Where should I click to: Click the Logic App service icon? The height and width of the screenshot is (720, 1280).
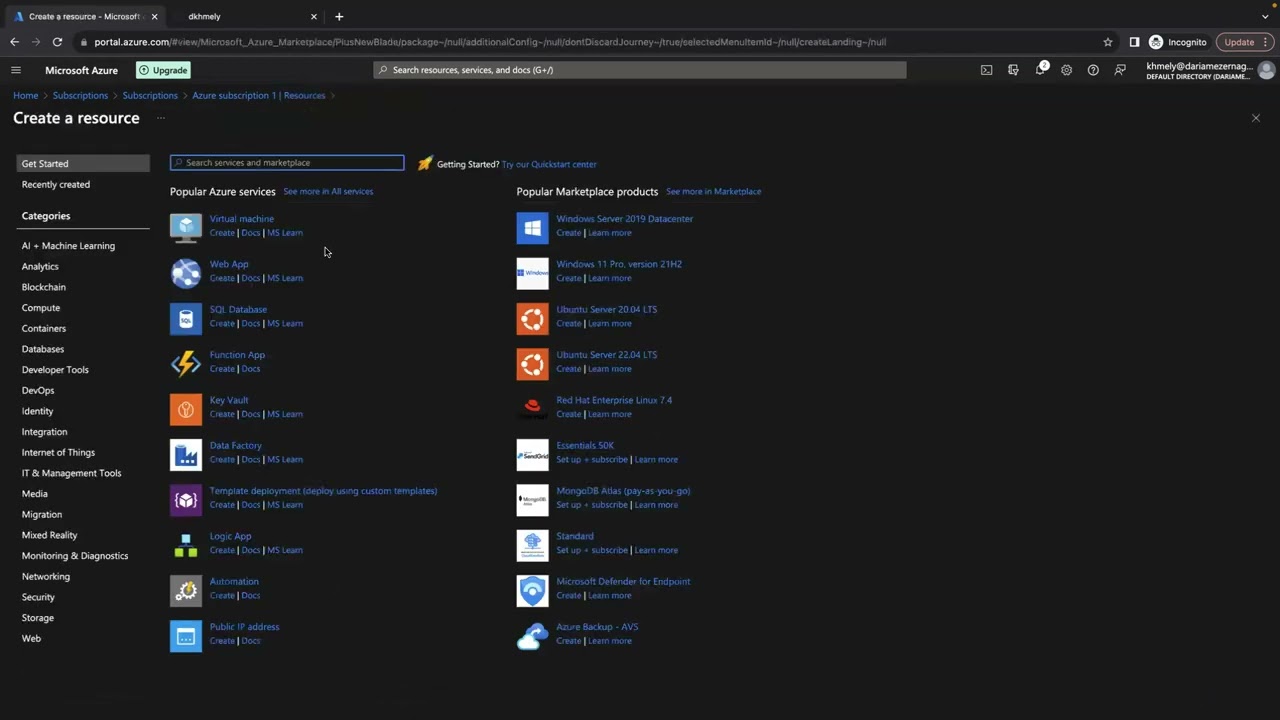tap(186, 545)
